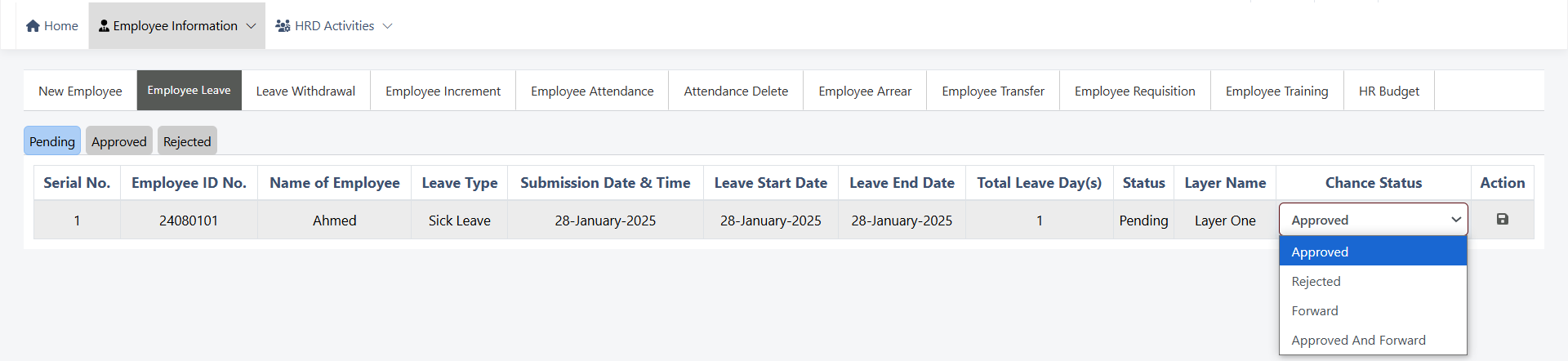Expand the Employee Information menu chevron
The width and height of the screenshot is (1568, 361).
(x=251, y=26)
